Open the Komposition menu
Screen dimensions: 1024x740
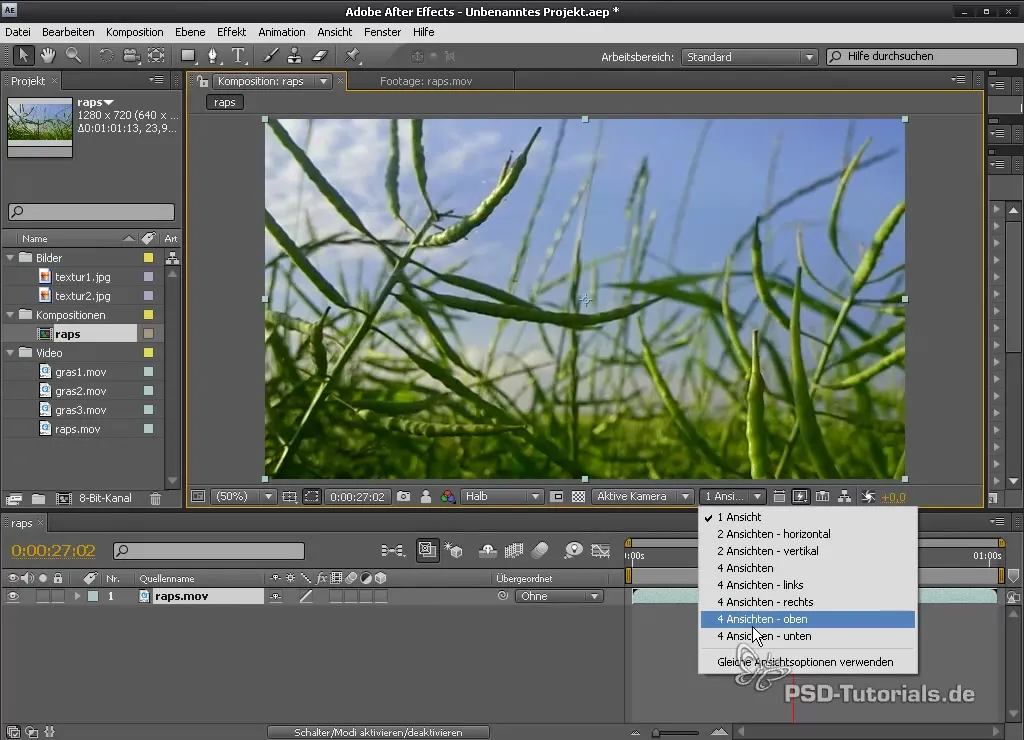(x=135, y=32)
